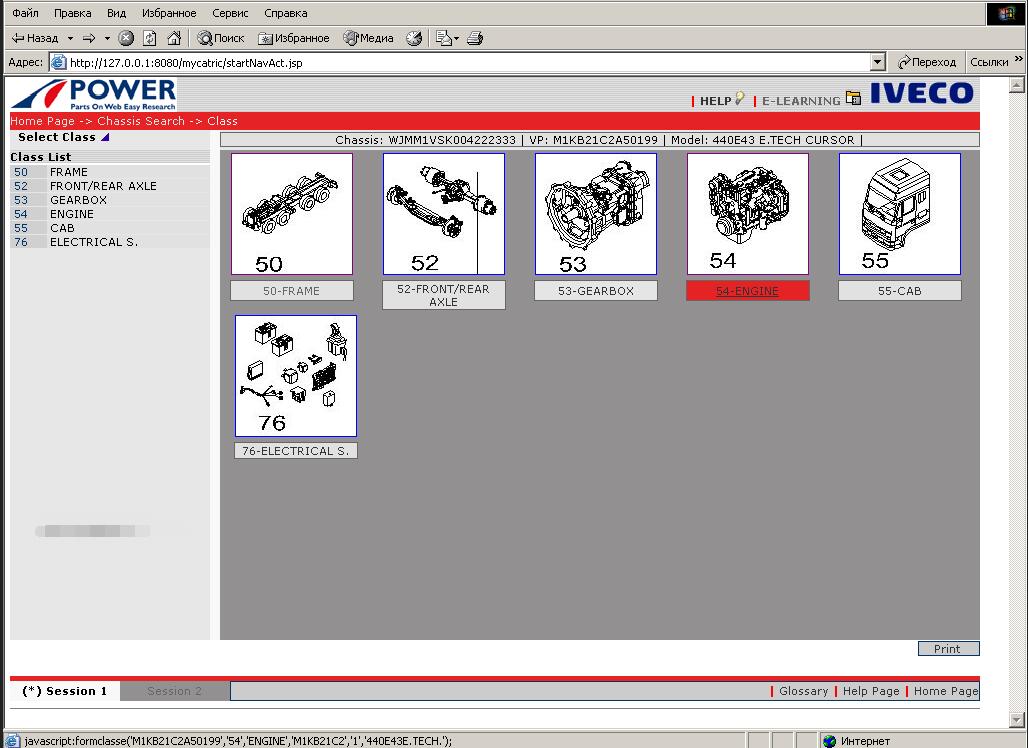Click the Переход go button

[x=927, y=62]
